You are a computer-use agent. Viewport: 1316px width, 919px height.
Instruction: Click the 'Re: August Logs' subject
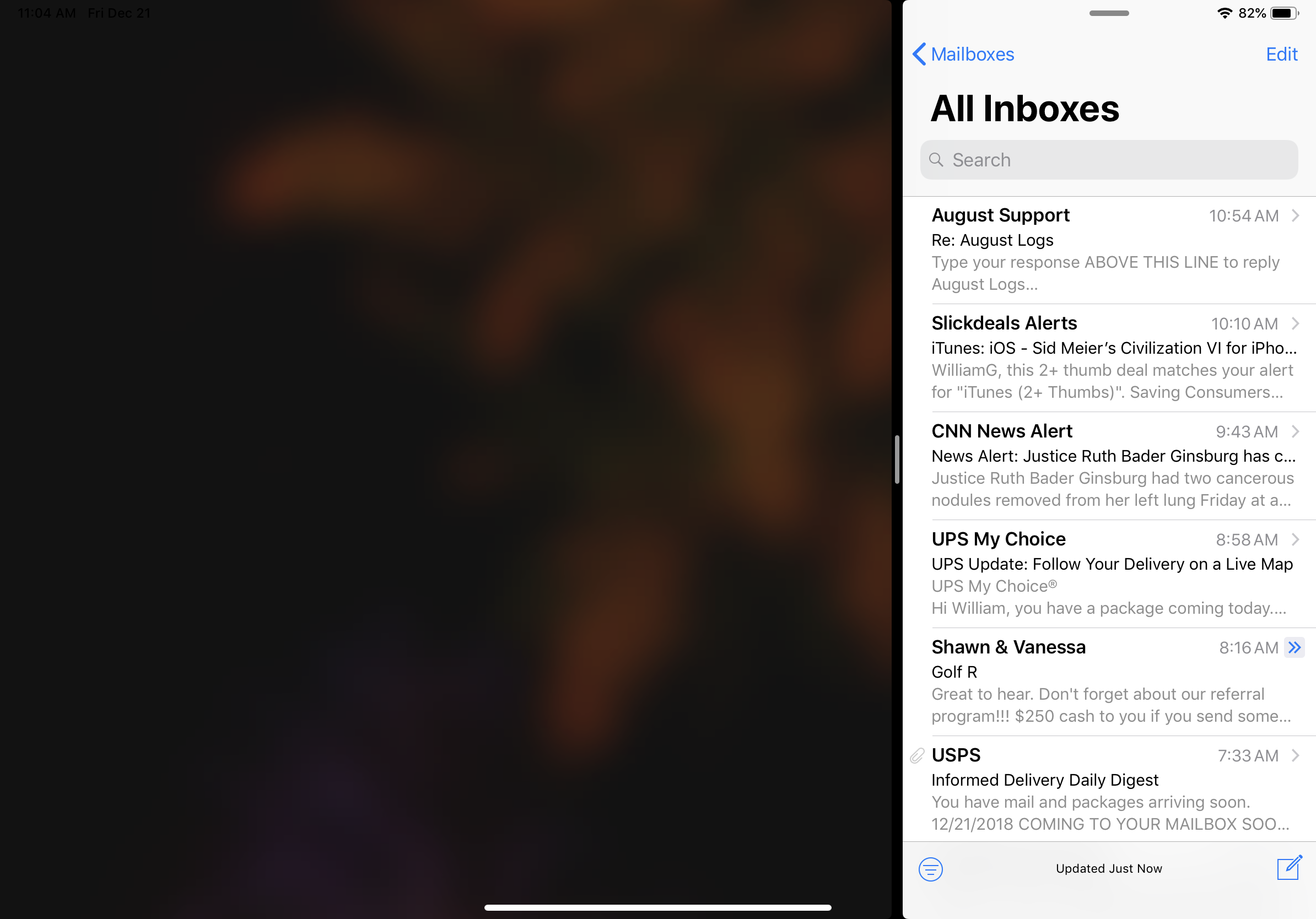pos(992,240)
